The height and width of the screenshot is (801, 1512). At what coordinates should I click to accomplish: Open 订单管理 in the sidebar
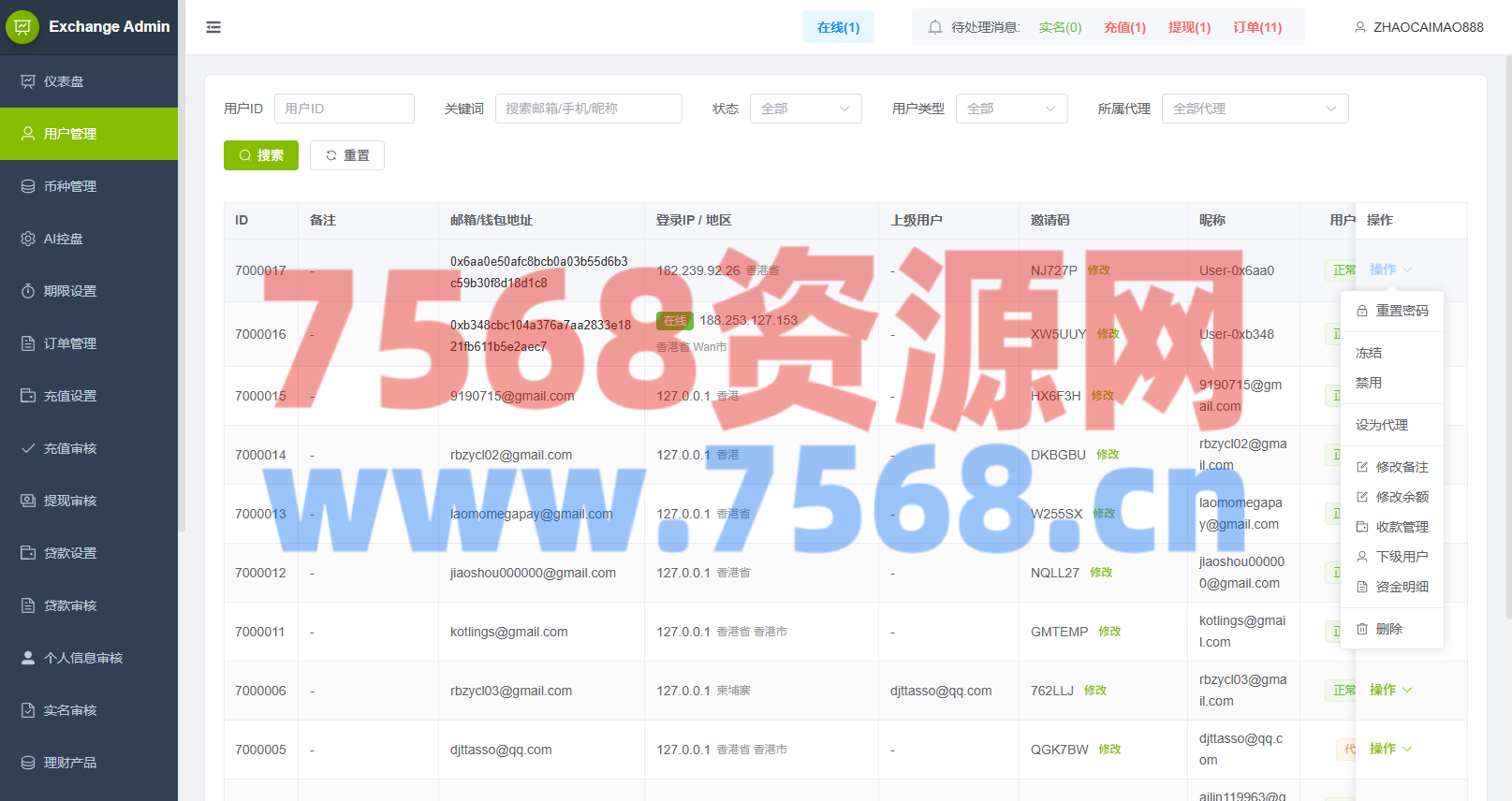pos(70,343)
